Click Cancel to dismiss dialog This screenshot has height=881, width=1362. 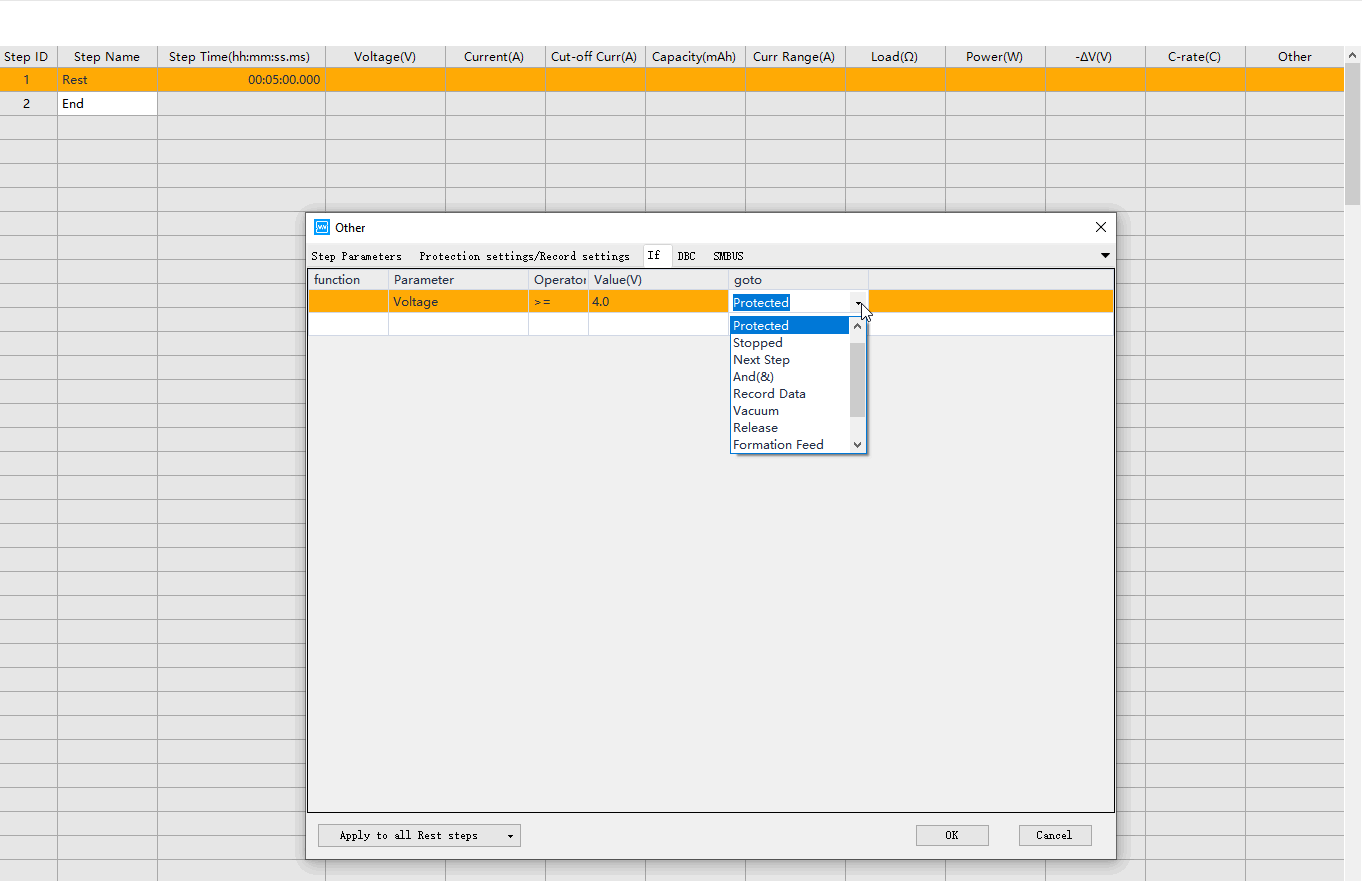(x=1054, y=836)
